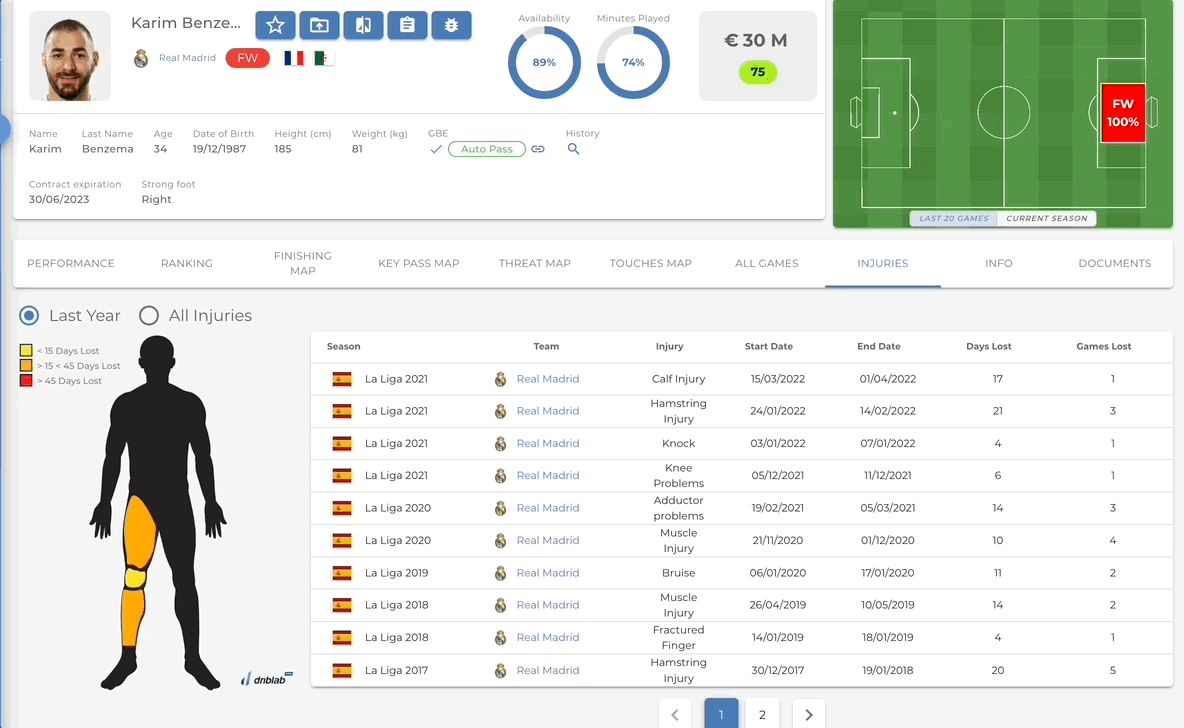
Task: Open the Touches Map tab
Action: point(651,264)
